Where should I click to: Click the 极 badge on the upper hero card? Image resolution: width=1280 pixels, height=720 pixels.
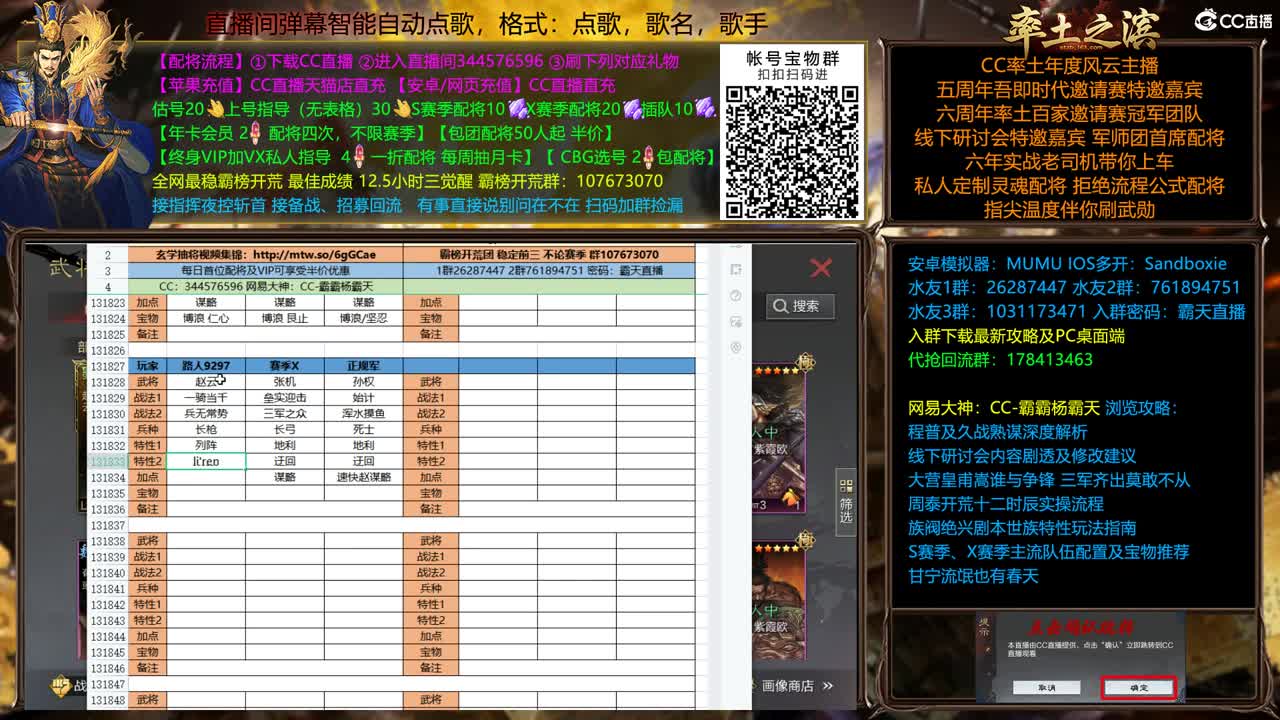(805, 362)
